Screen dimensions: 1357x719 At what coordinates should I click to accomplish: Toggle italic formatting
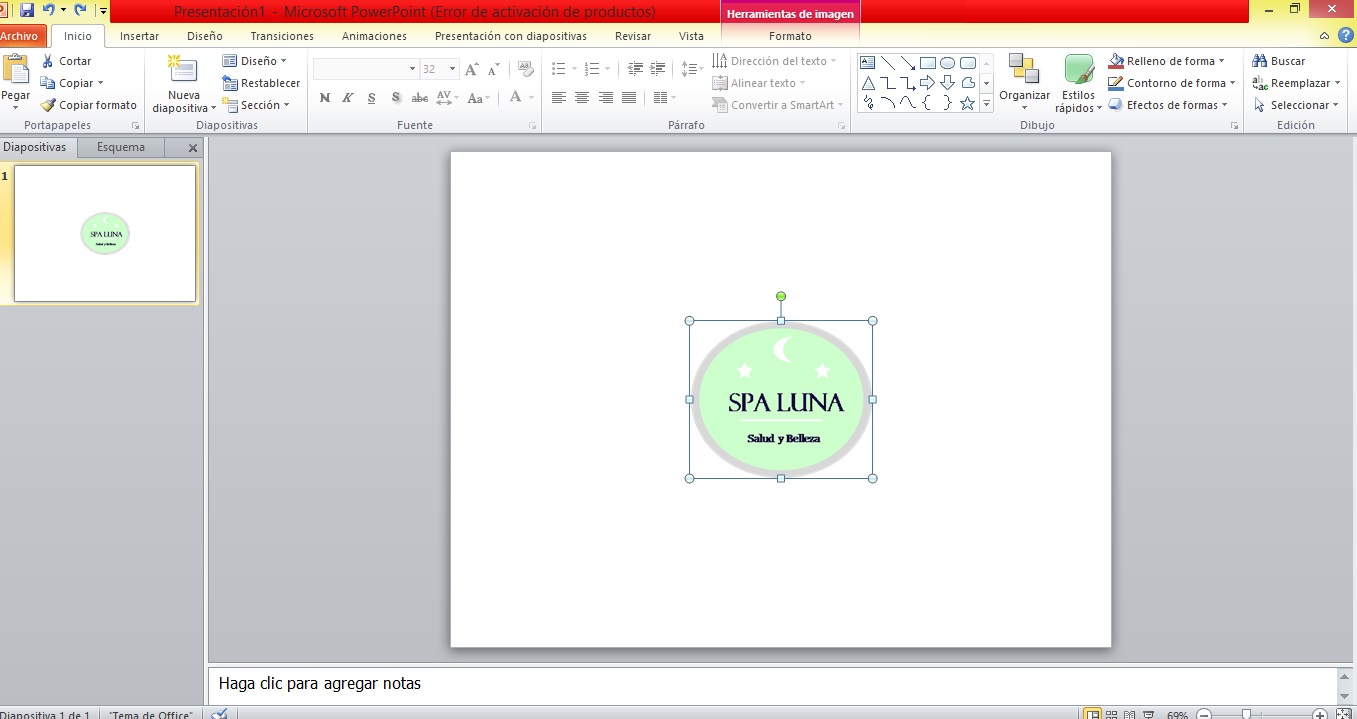tap(347, 97)
